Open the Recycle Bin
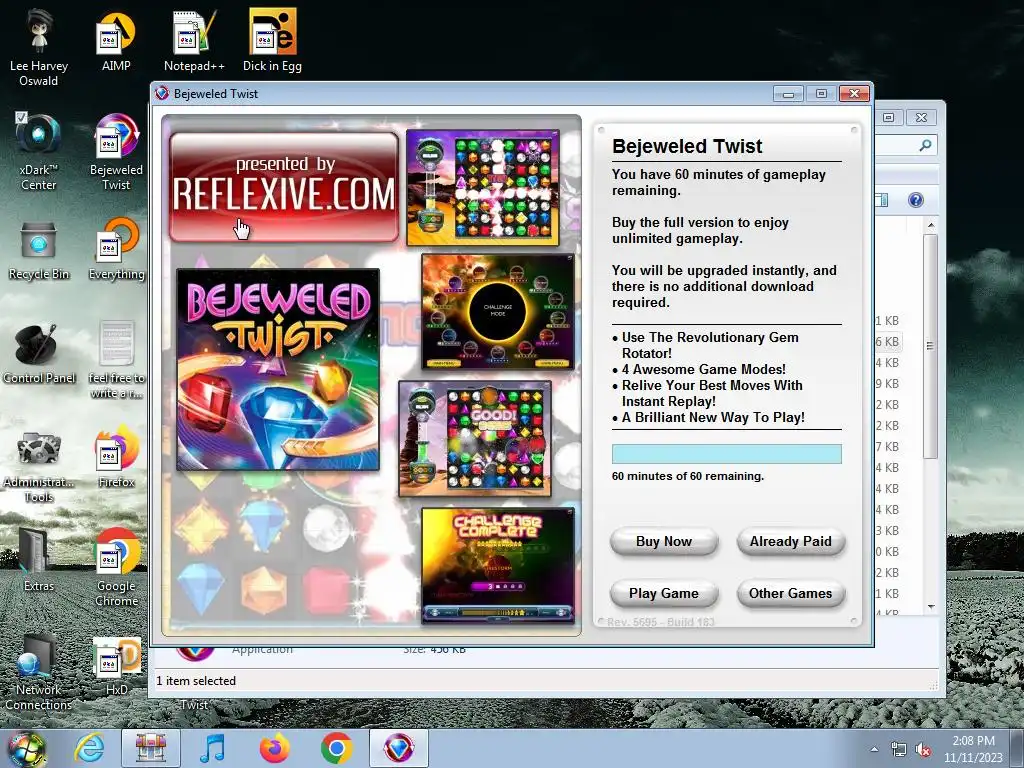This screenshot has height=768, width=1024. tap(39, 251)
